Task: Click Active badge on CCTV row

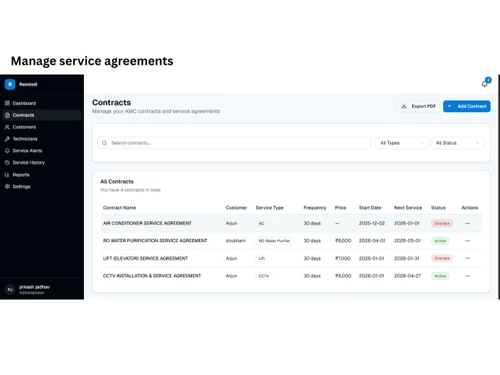Action: point(440,276)
